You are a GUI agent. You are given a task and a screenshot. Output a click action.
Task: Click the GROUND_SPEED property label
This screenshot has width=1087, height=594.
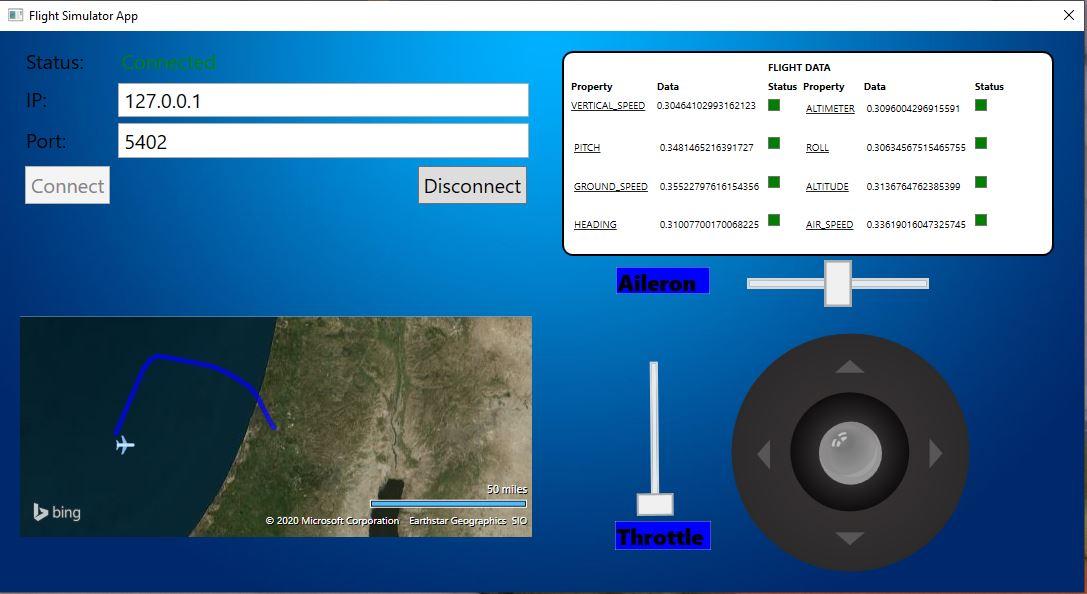[611, 186]
